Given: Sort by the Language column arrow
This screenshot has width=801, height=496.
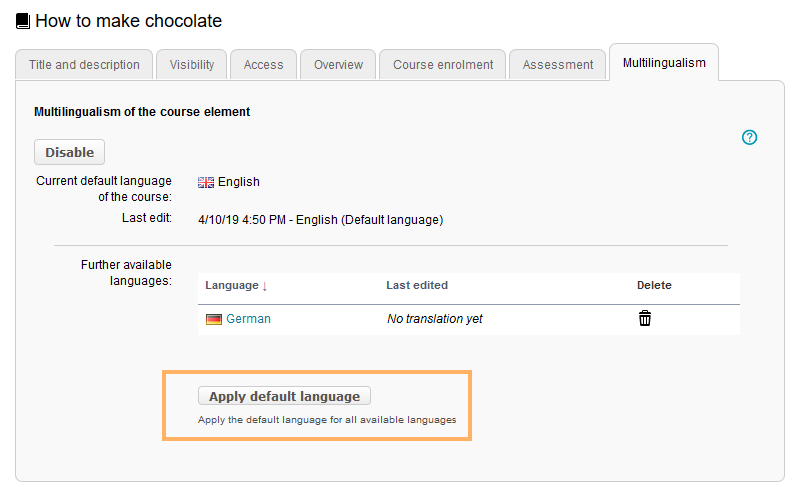Looking at the screenshot, I should coord(265,286).
